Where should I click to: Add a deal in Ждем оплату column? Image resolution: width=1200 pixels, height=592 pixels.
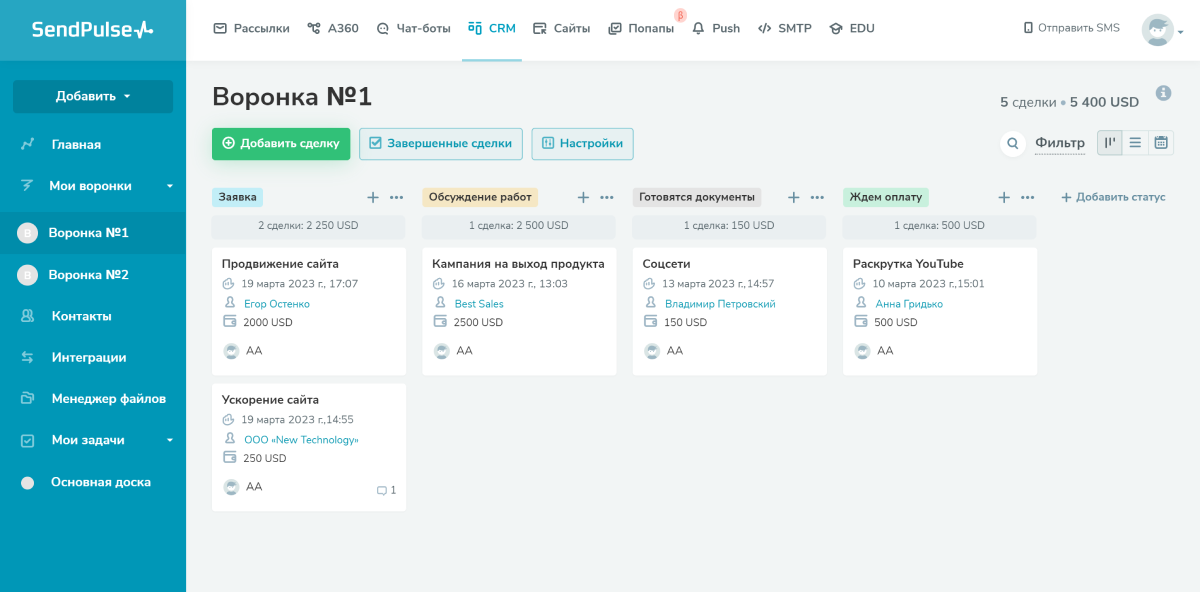pyautogui.click(x=1003, y=197)
